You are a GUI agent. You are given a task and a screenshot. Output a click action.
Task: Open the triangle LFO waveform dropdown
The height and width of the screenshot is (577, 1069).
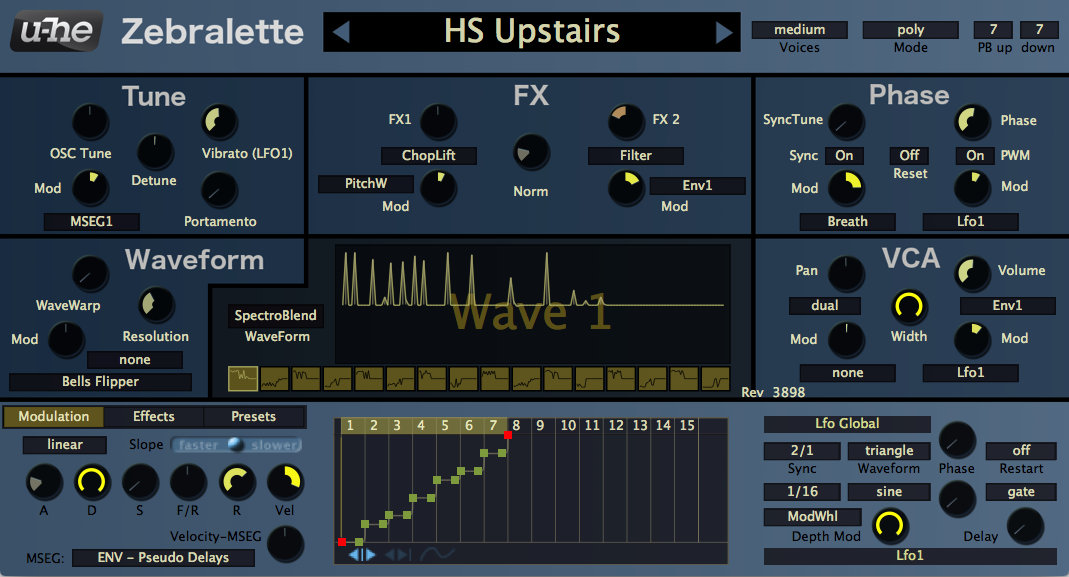tap(889, 450)
